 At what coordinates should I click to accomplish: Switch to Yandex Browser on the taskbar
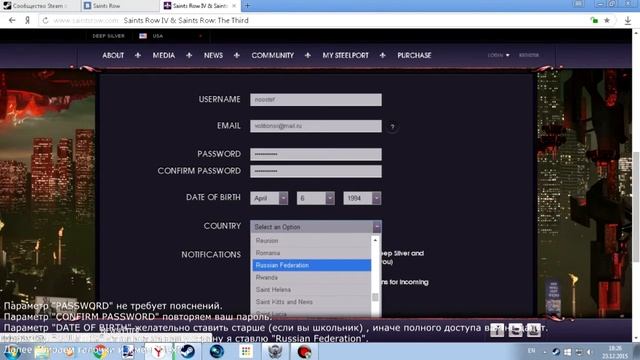[x=158, y=351]
